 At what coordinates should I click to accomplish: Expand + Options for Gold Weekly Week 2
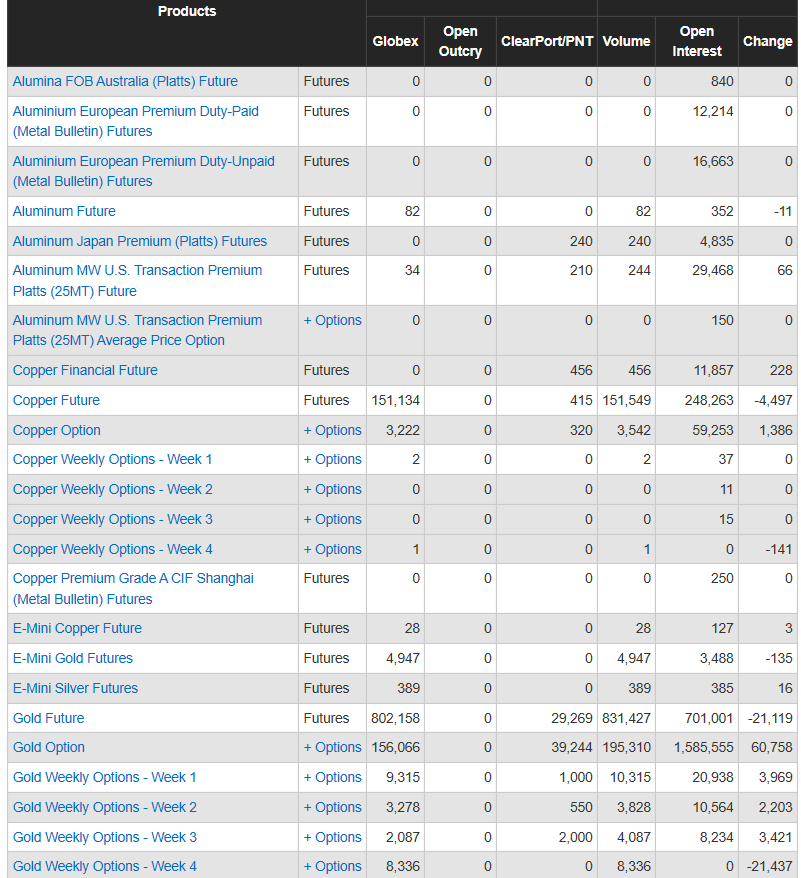(332, 807)
